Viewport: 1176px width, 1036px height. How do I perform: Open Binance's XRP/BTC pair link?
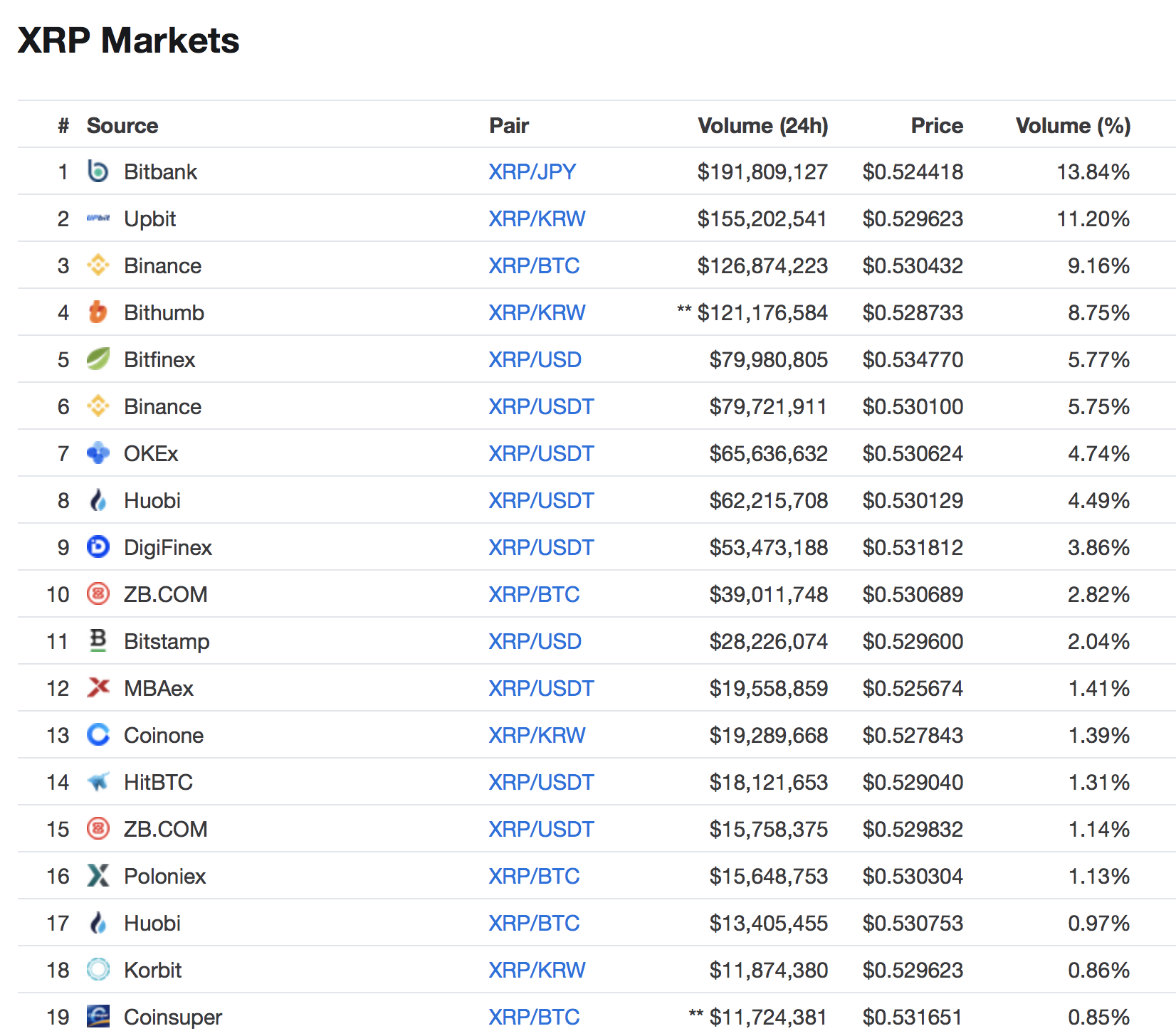[x=534, y=265]
